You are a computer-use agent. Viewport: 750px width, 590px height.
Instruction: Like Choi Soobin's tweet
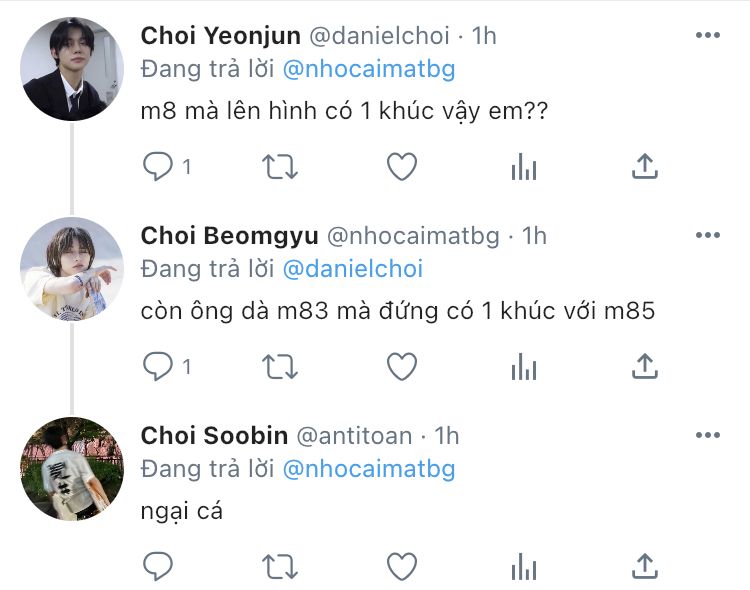click(x=402, y=567)
